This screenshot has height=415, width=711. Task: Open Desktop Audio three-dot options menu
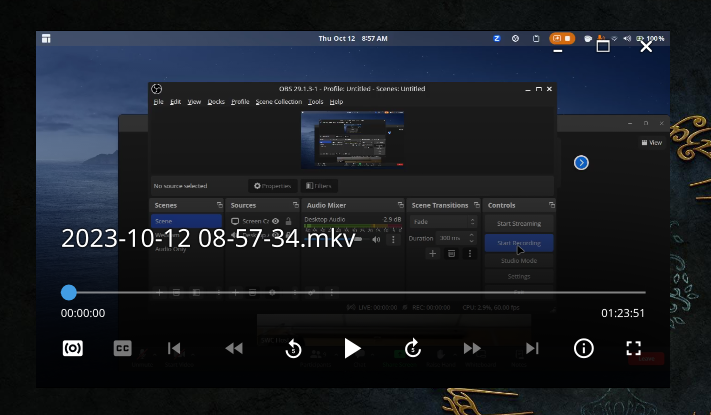[393, 239]
